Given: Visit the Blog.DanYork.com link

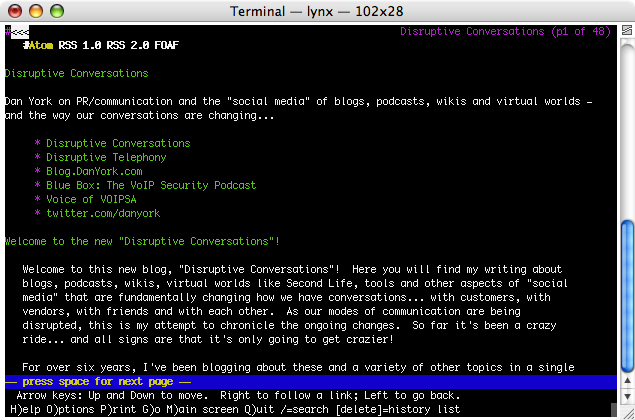Looking at the screenshot, I should [x=93, y=171].
